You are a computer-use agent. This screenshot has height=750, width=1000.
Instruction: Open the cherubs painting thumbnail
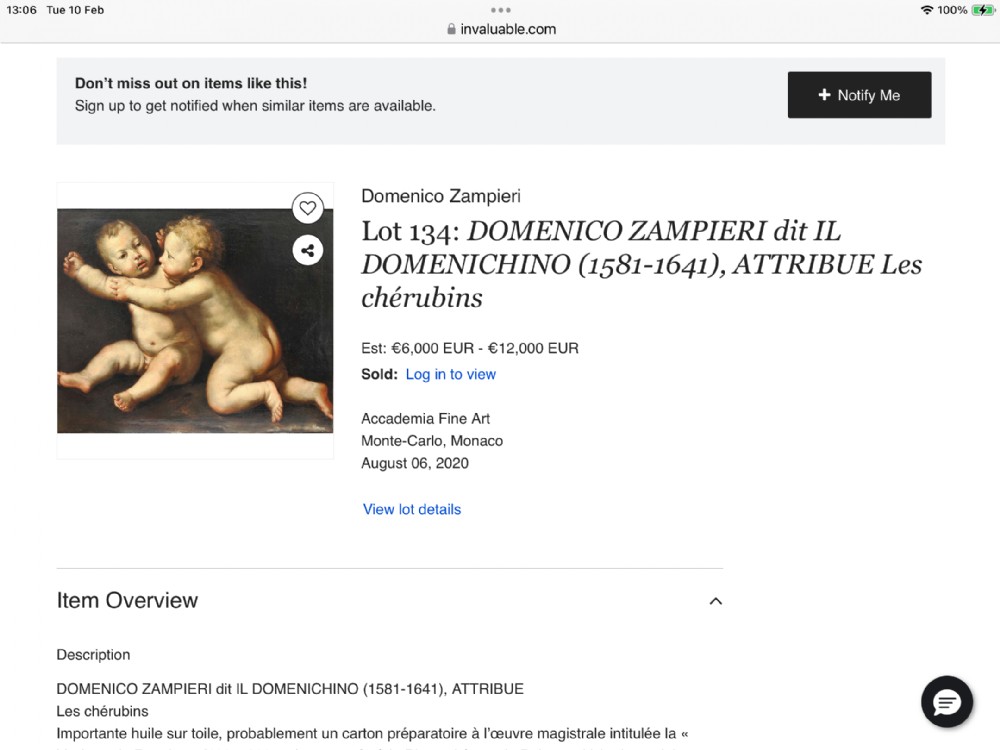tap(195, 321)
